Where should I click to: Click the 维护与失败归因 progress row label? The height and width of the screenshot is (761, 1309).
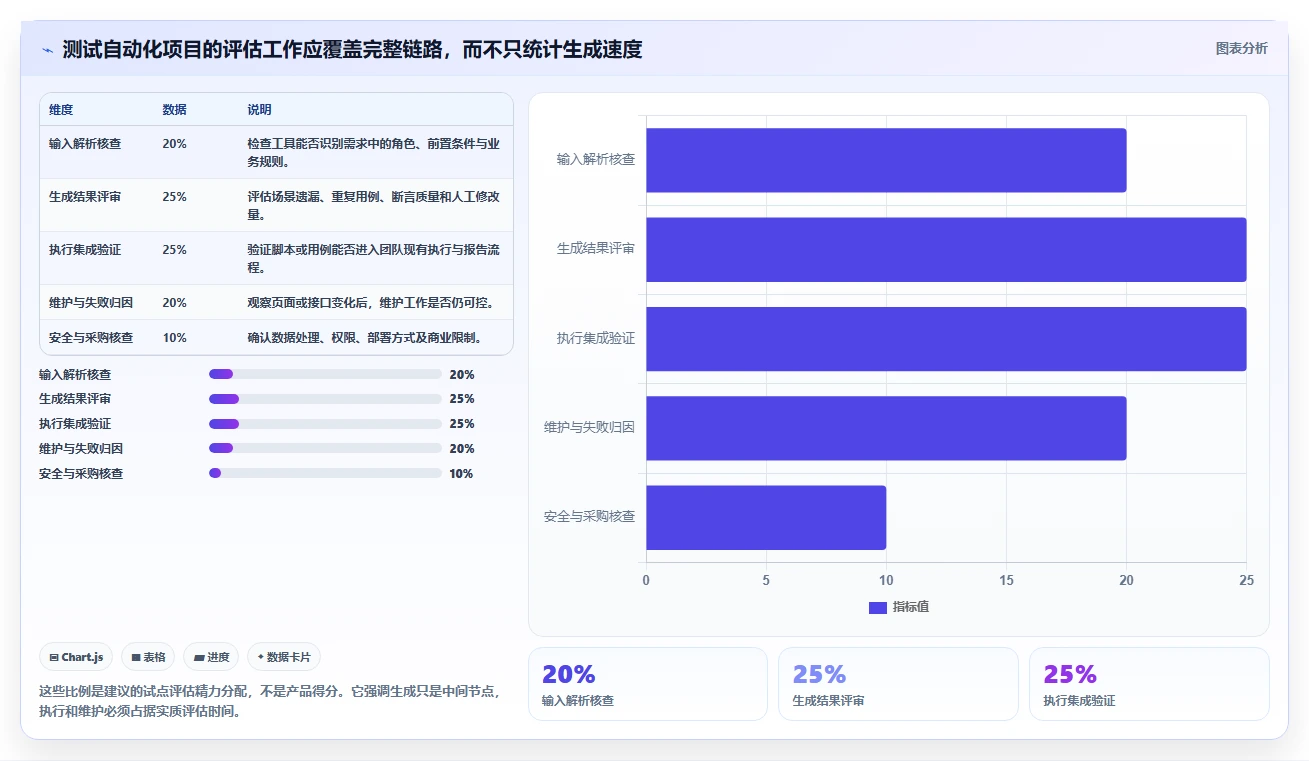81,449
